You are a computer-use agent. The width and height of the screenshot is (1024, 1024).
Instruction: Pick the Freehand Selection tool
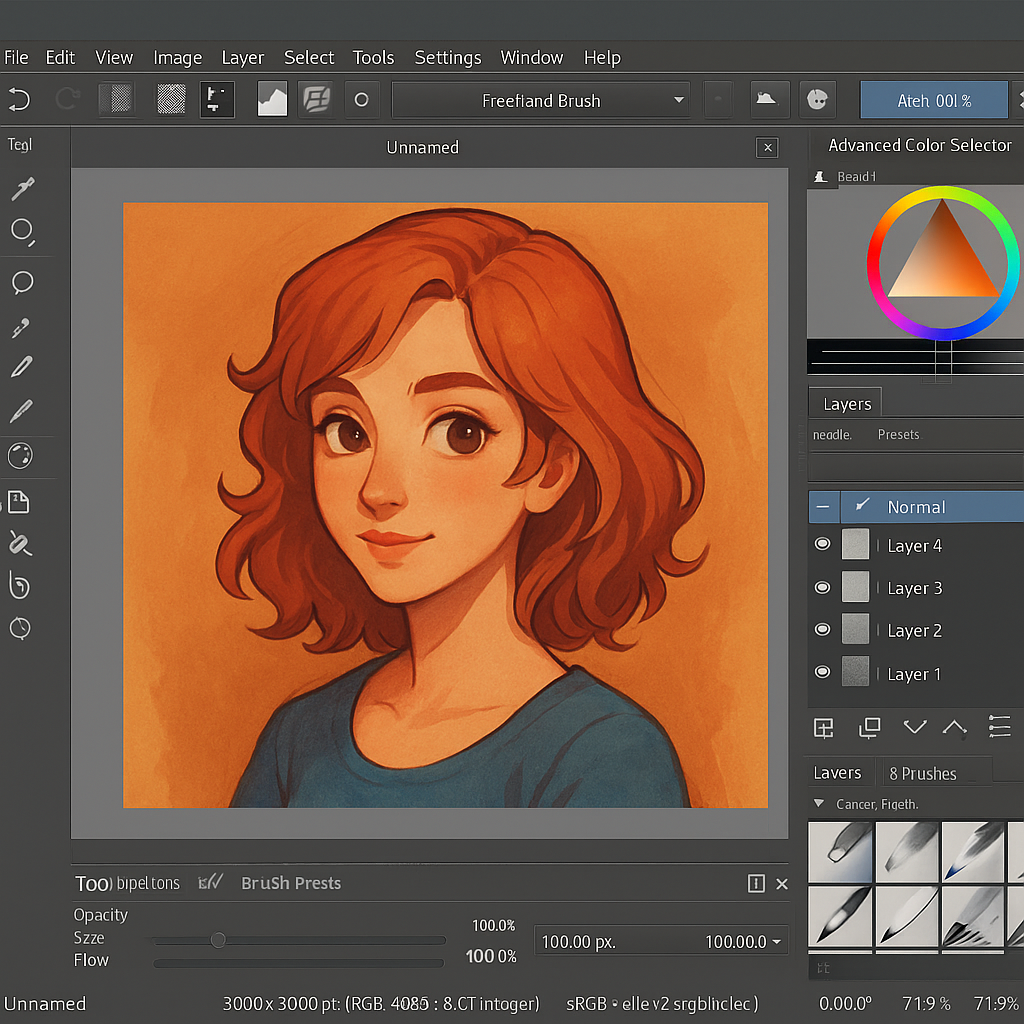point(21,283)
